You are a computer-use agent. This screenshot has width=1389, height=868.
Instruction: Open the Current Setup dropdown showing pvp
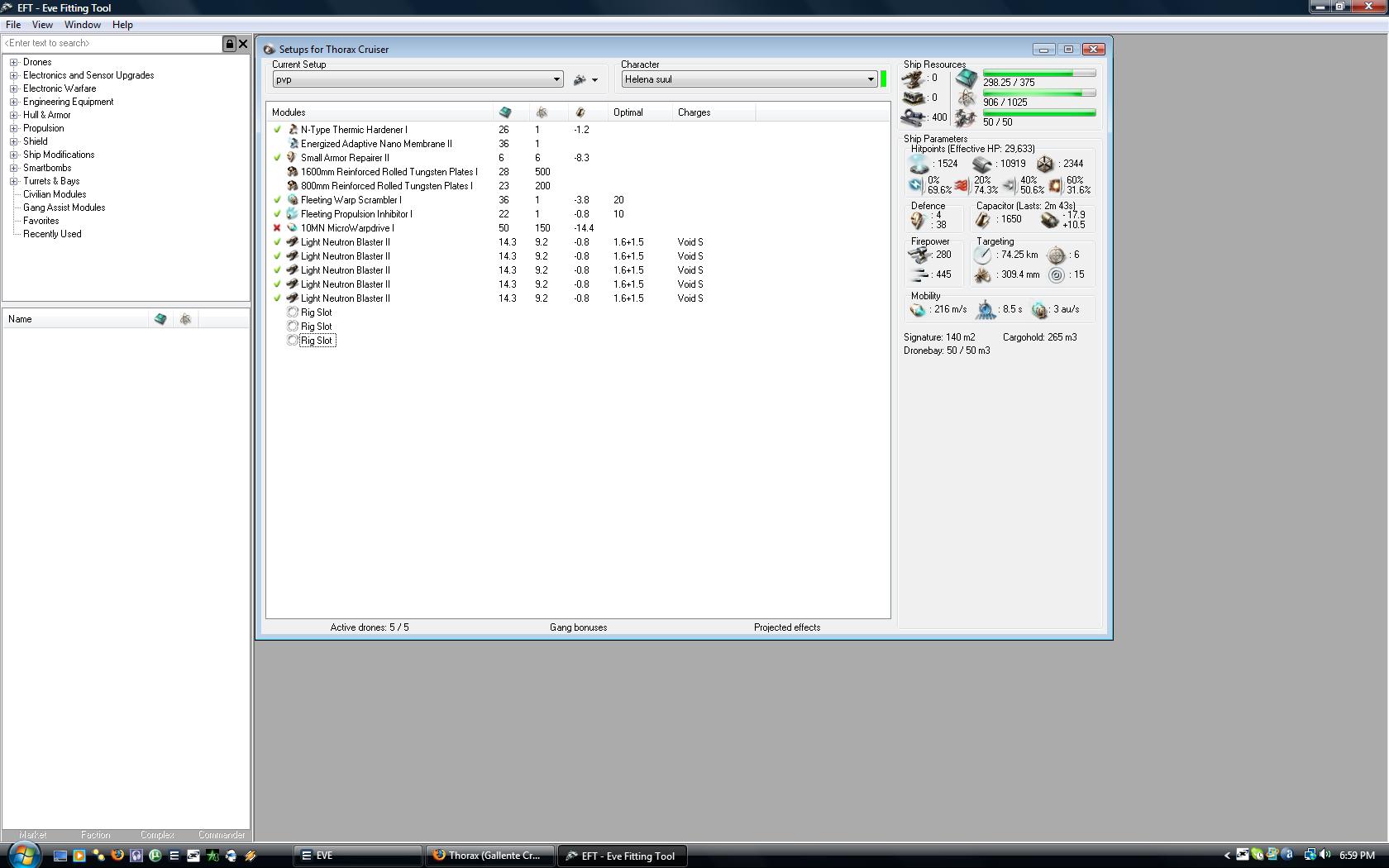pos(418,79)
